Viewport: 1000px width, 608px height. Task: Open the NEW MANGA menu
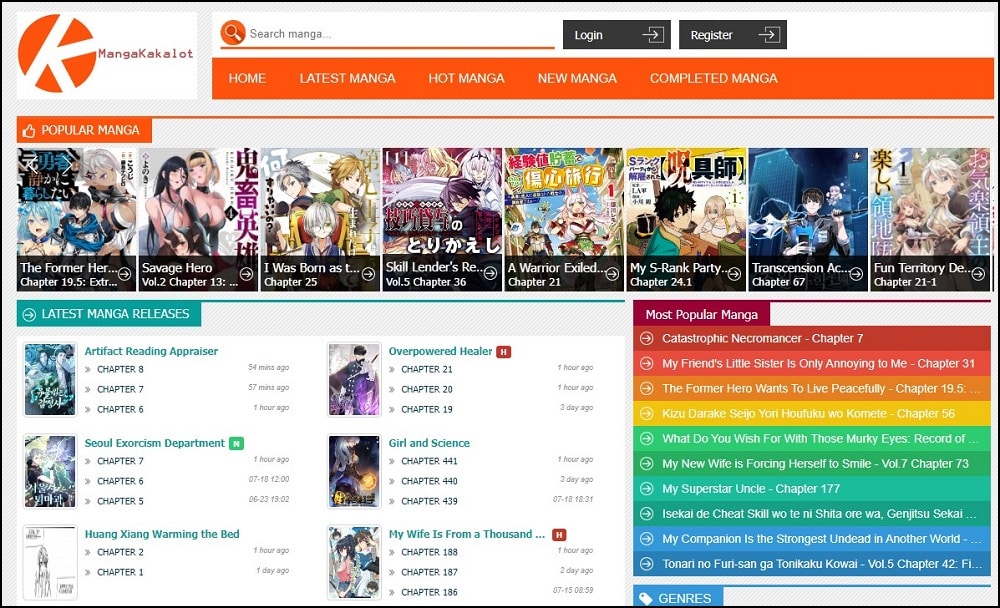tap(577, 78)
